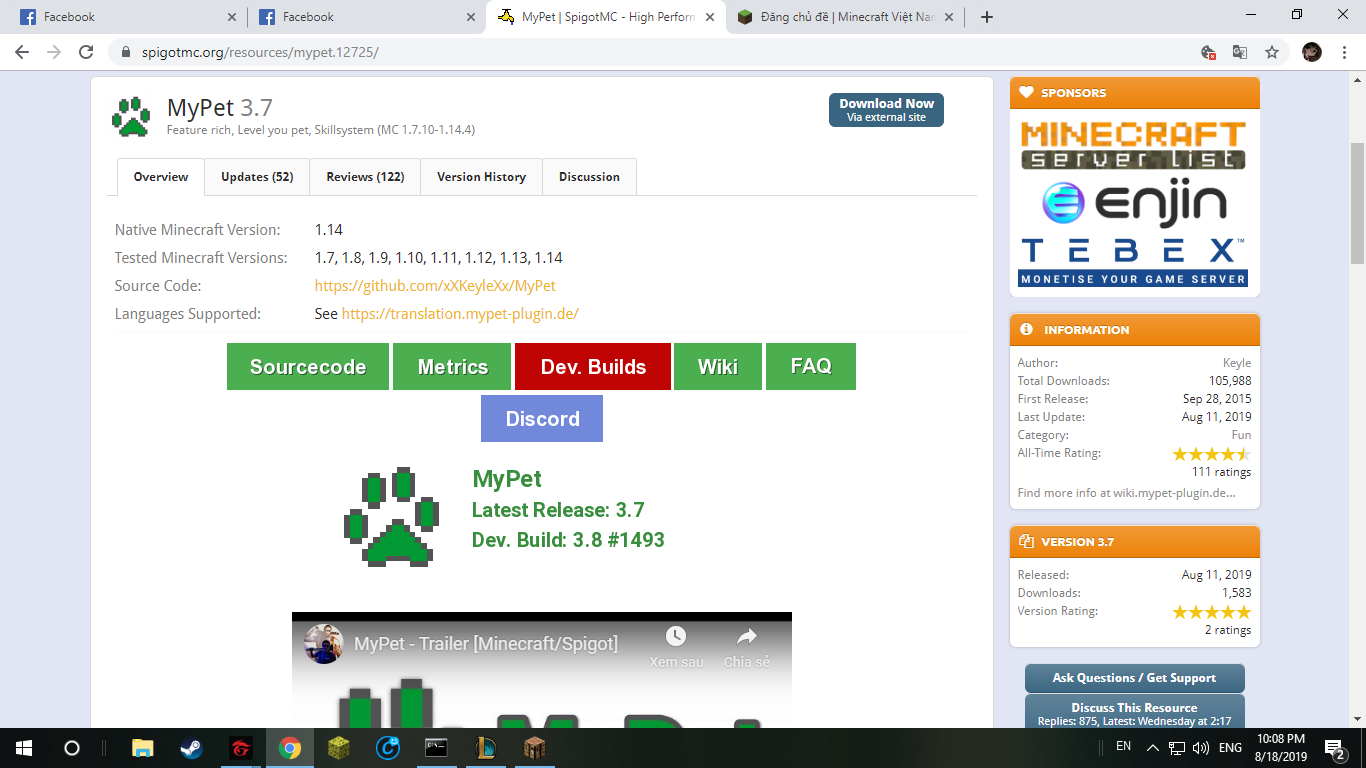This screenshot has height=768, width=1366.
Task: Open the Google Translate icon in address bar
Action: click(x=1240, y=52)
